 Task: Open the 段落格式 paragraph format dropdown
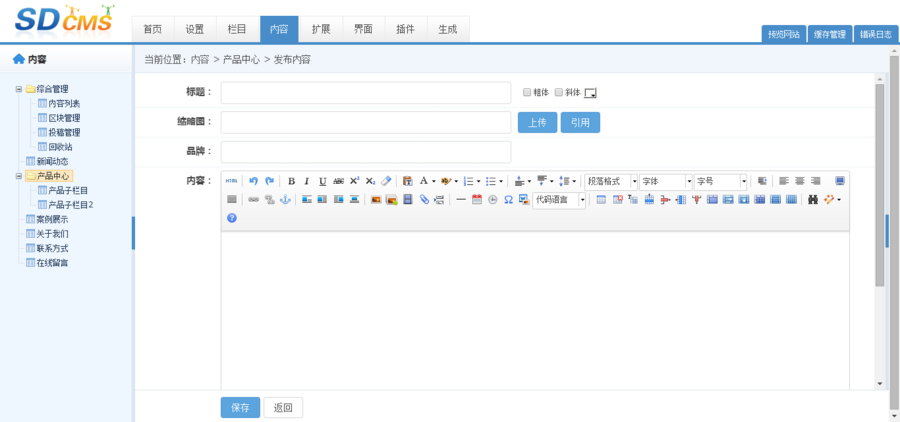coord(611,181)
